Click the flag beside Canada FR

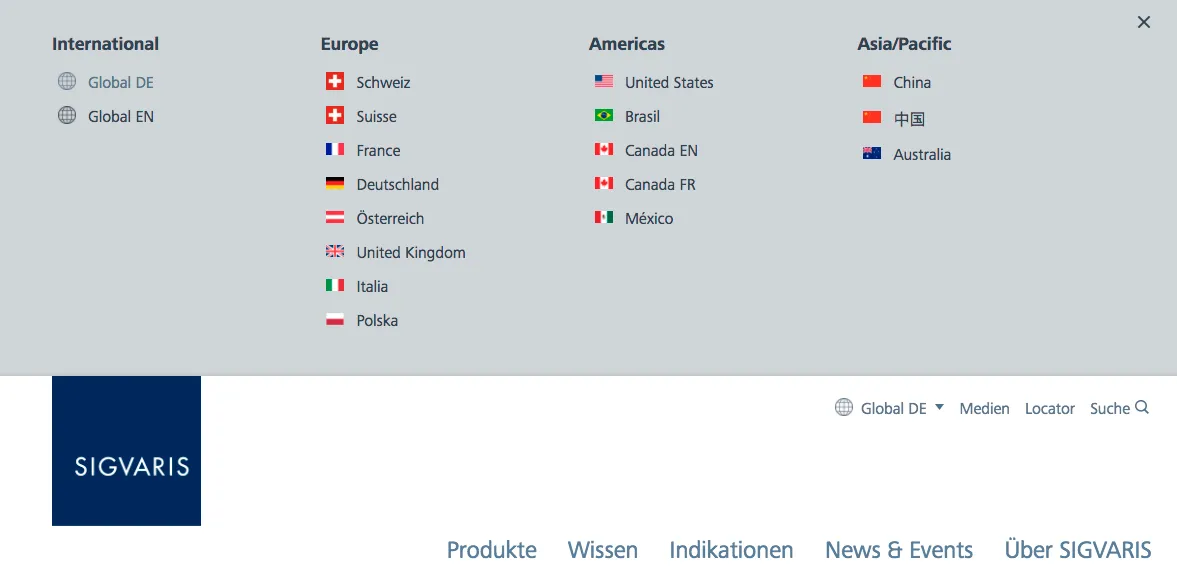[604, 183]
